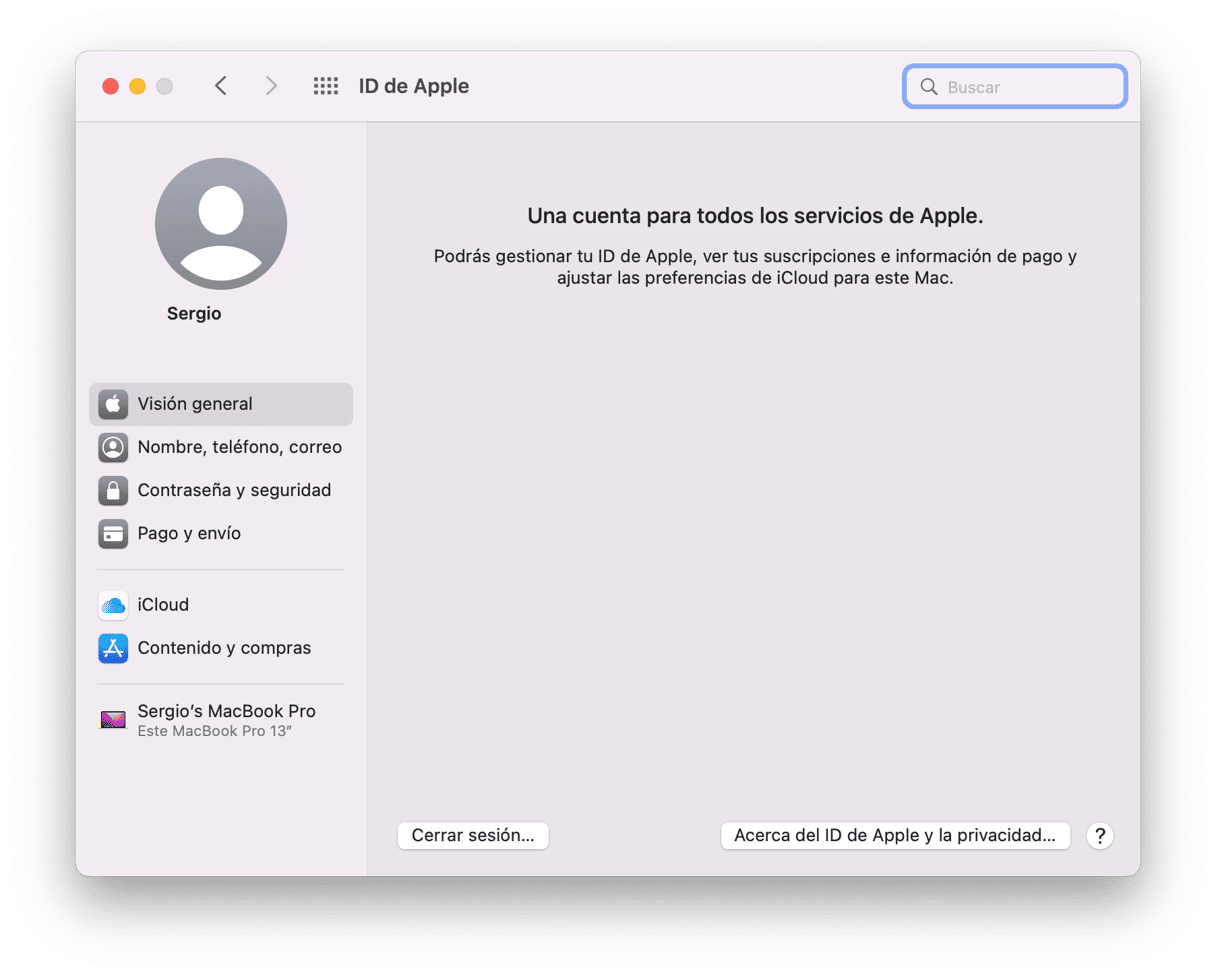Image resolution: width=1216 pixels, height=976 pixels.
Task: Close the window with the red button
Action: [x=110, y=86]
